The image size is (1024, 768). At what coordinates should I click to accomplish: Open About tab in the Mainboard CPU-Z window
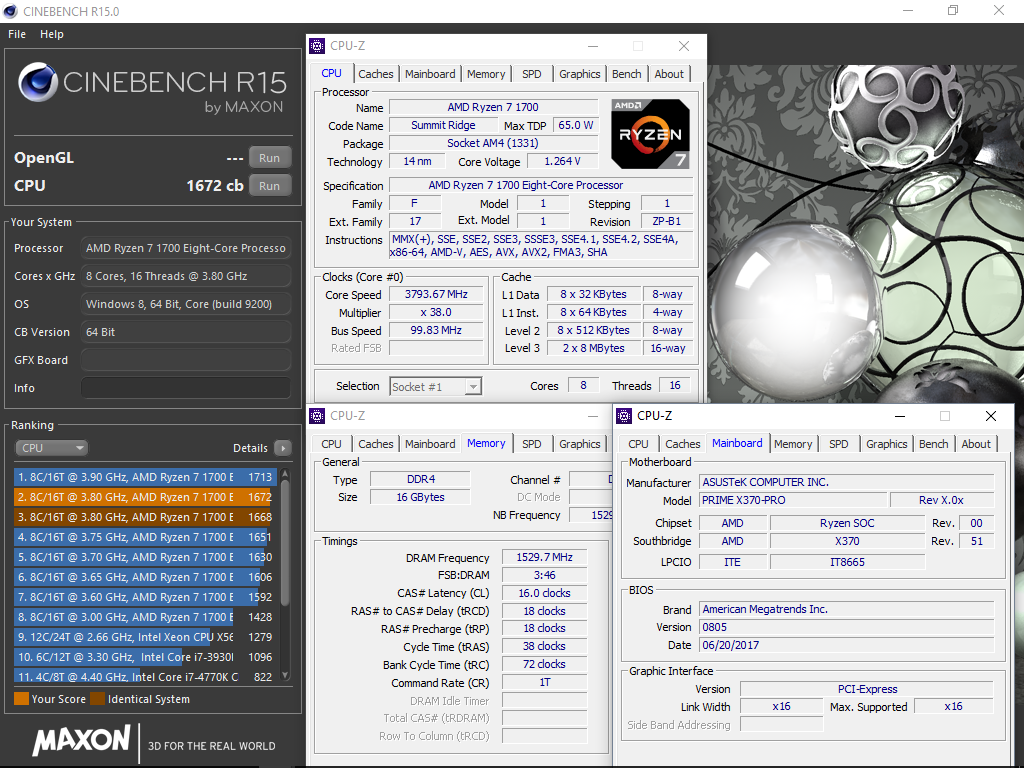point(976,444)
